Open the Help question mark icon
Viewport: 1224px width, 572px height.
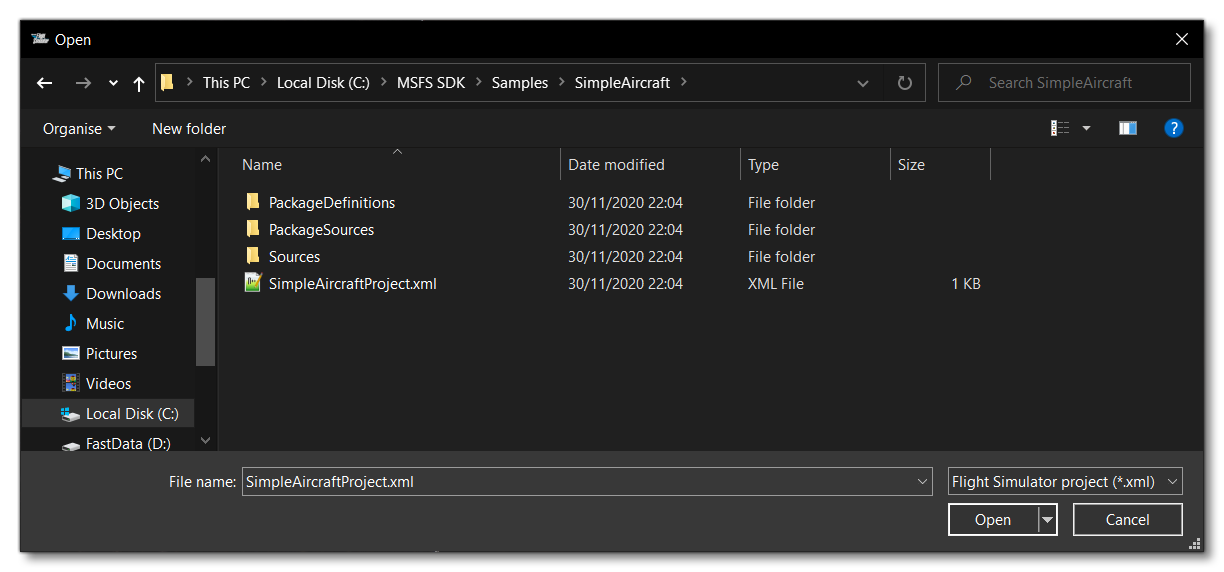click(1174, 128)
